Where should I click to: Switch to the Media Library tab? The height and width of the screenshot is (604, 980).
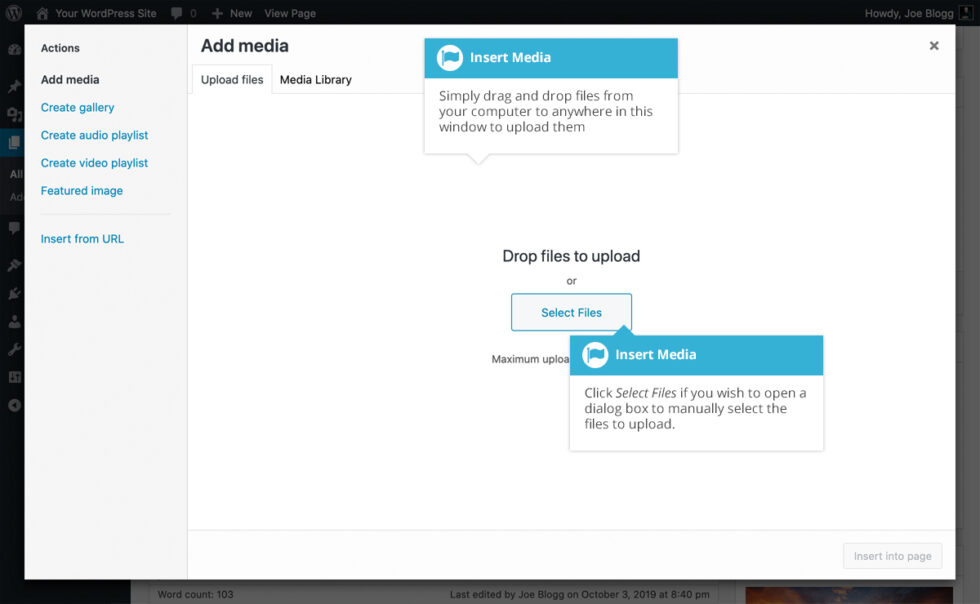coord(315,78)
